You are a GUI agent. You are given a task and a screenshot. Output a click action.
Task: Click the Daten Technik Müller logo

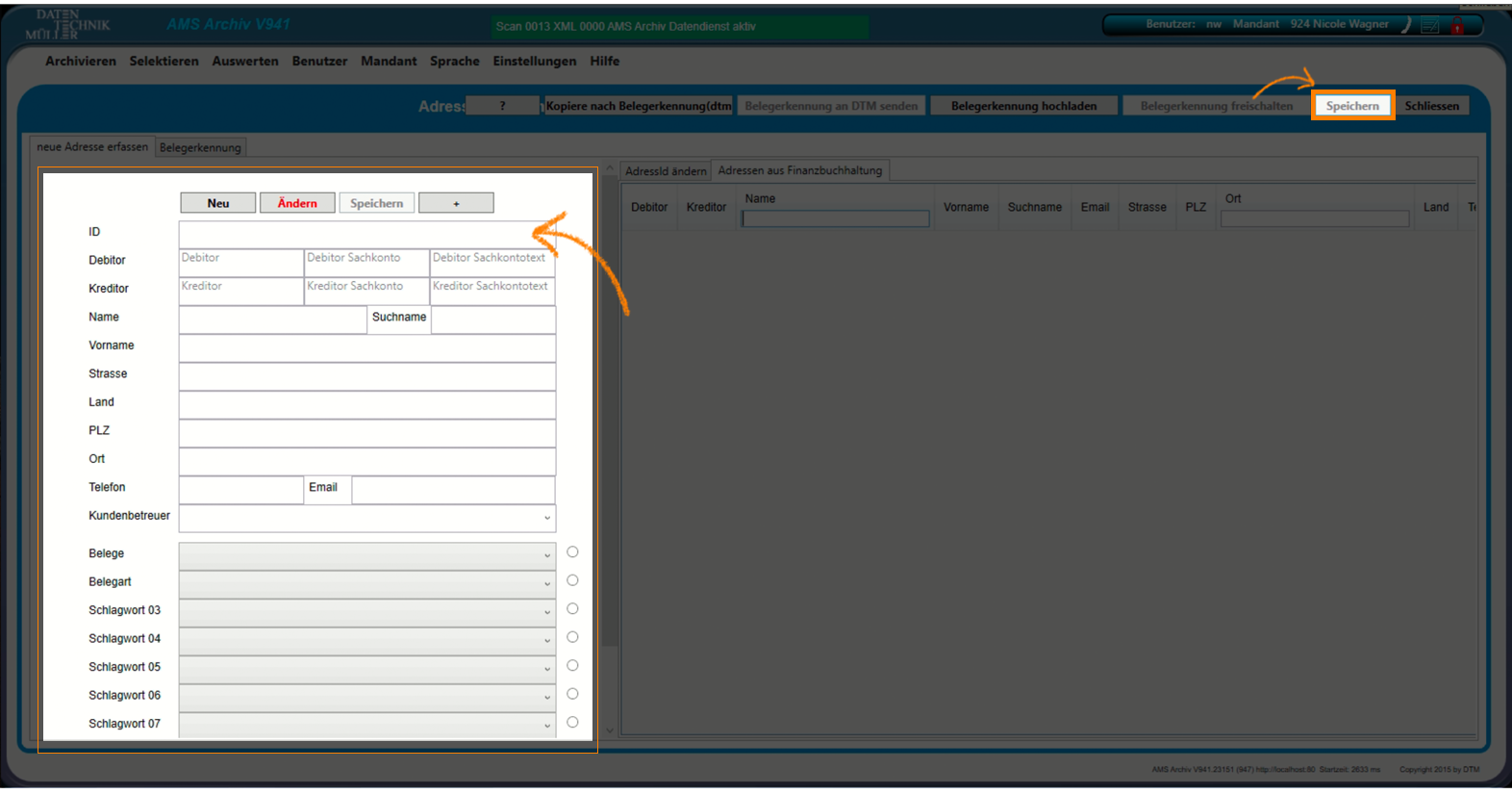[x=67, y=25]
